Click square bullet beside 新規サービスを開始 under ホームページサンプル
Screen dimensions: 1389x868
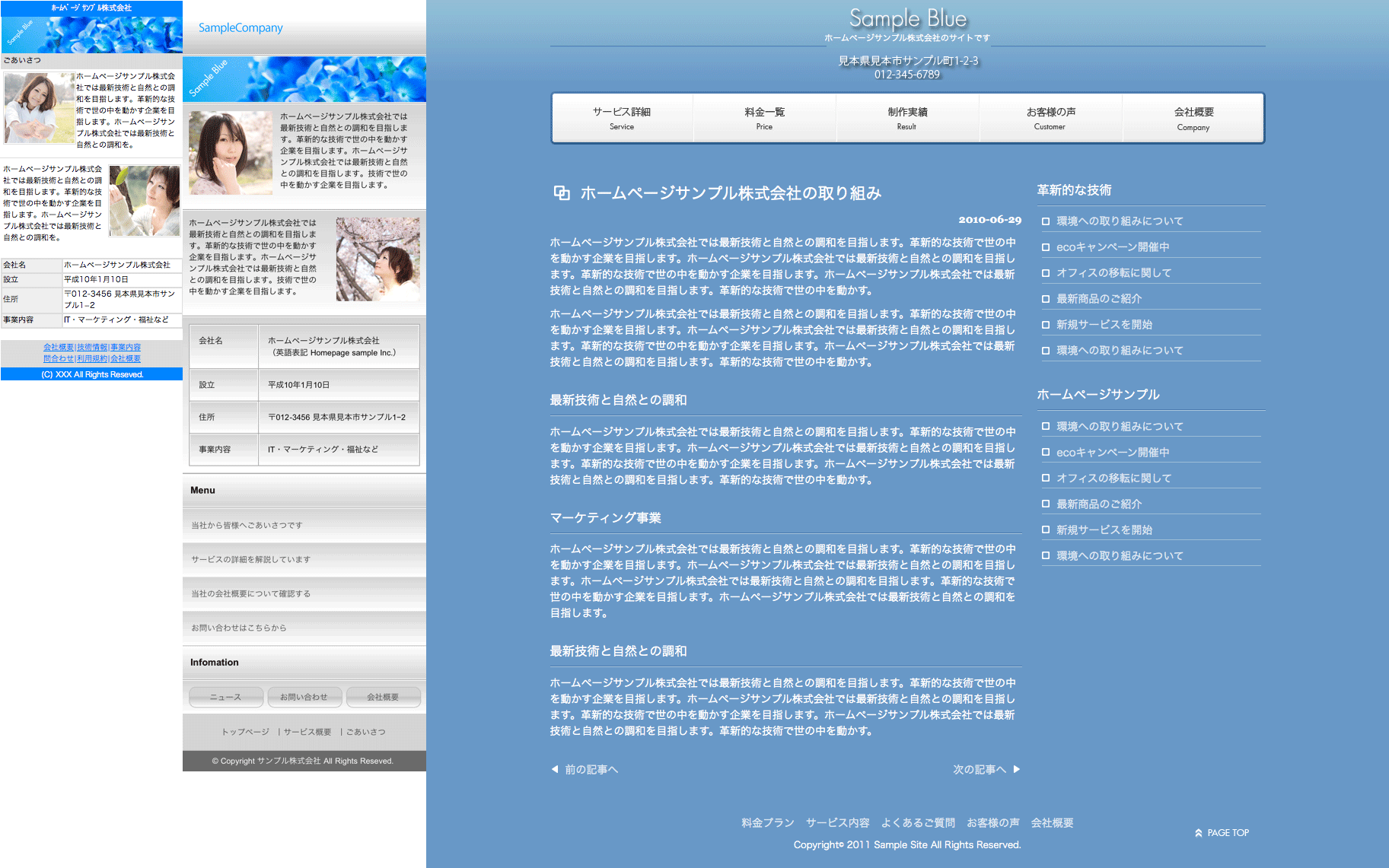(x=1046, y=530)
